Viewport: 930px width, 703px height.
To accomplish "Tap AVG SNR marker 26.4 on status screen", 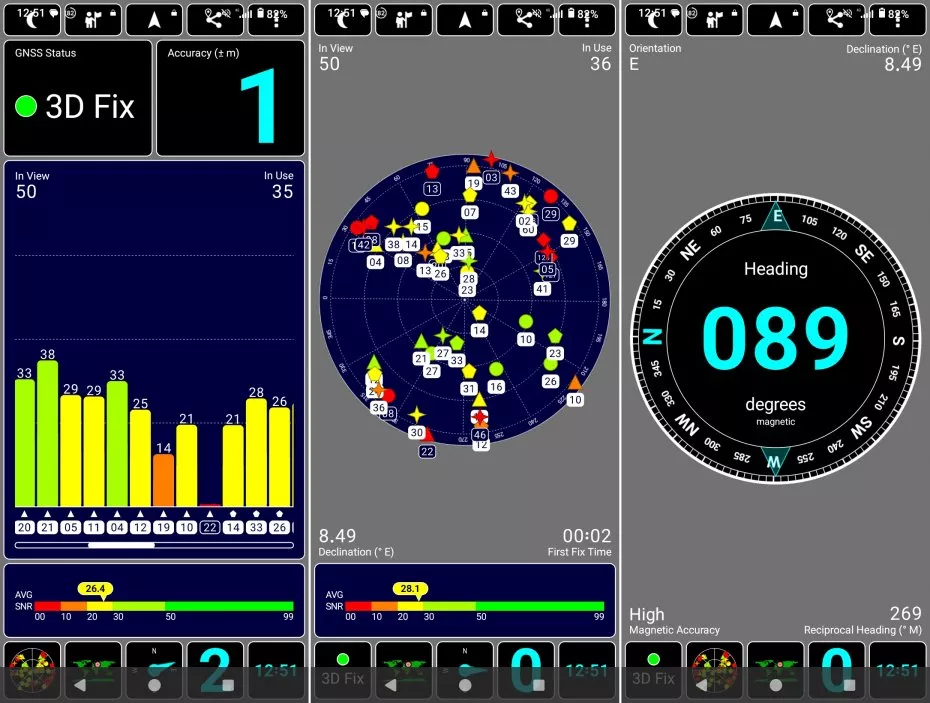I will [95, 589].
